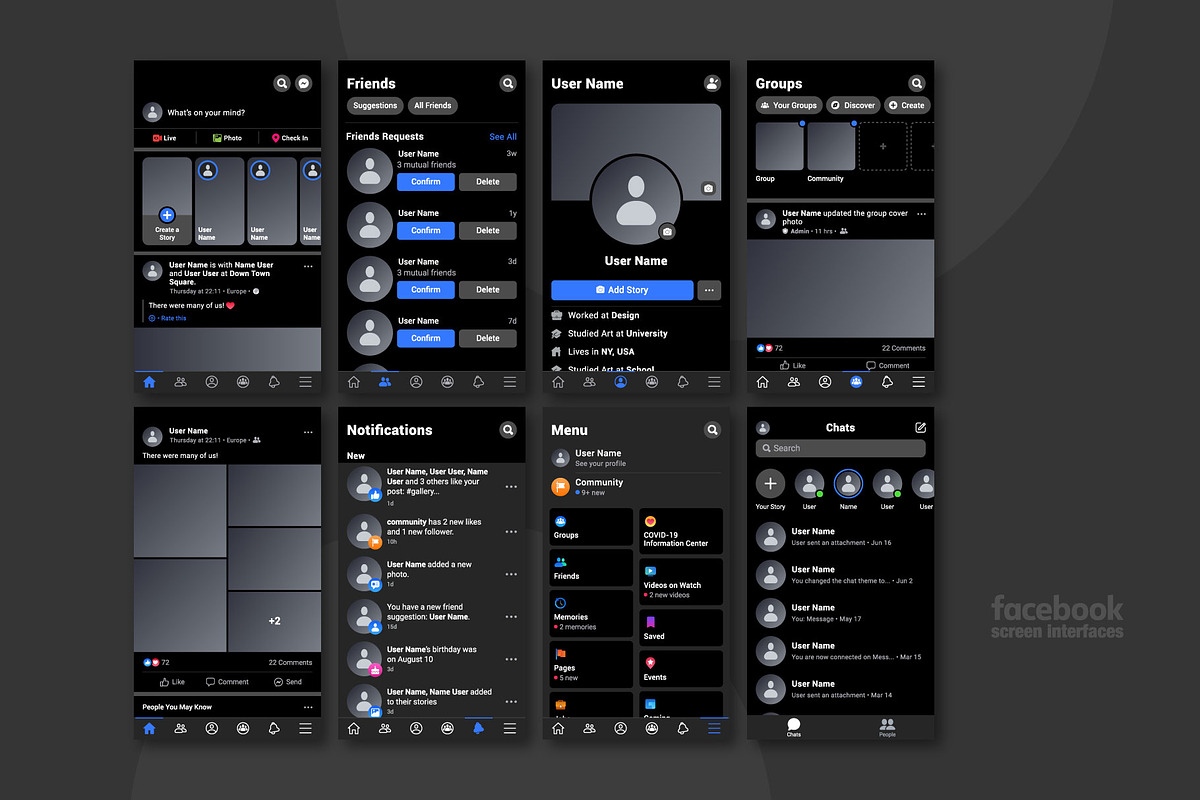This screenshot has height=800, width=1200.
Task: Open compose new chat icon in Chats
Action: coord(920,427)
